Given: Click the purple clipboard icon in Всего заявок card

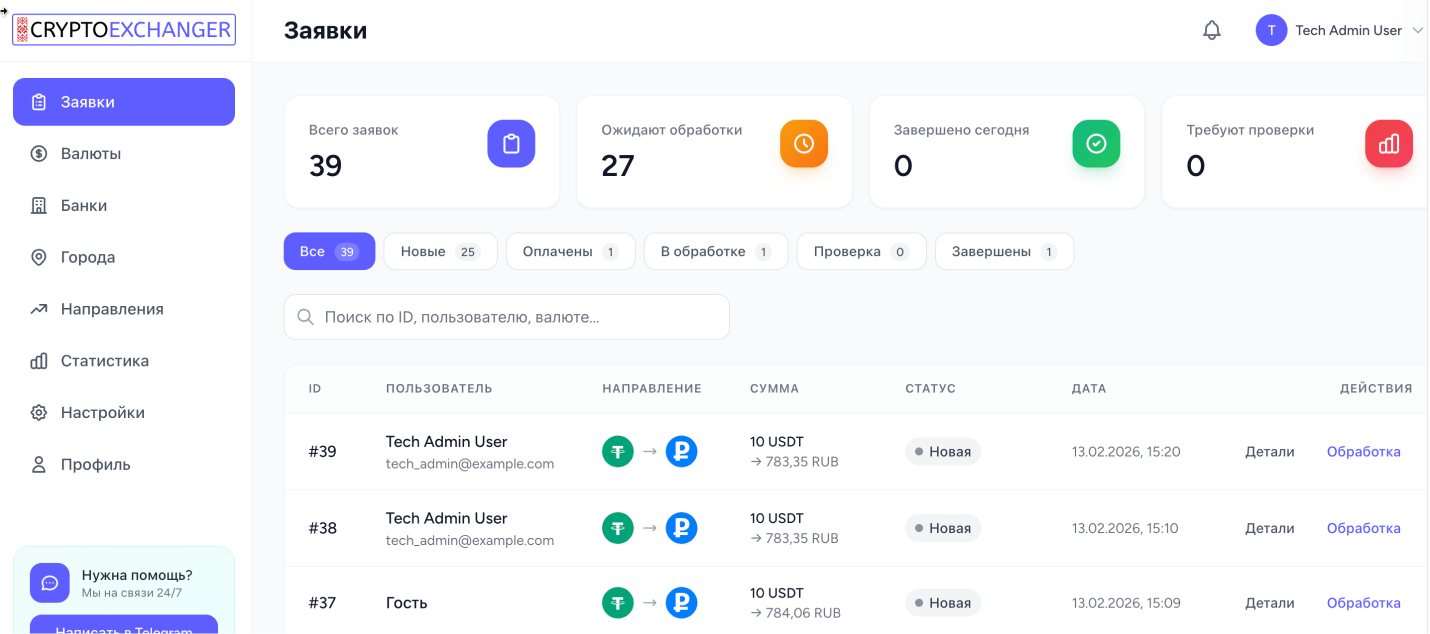Looking at the screenshot, I should pyautogui.click(x=511, y=144).
